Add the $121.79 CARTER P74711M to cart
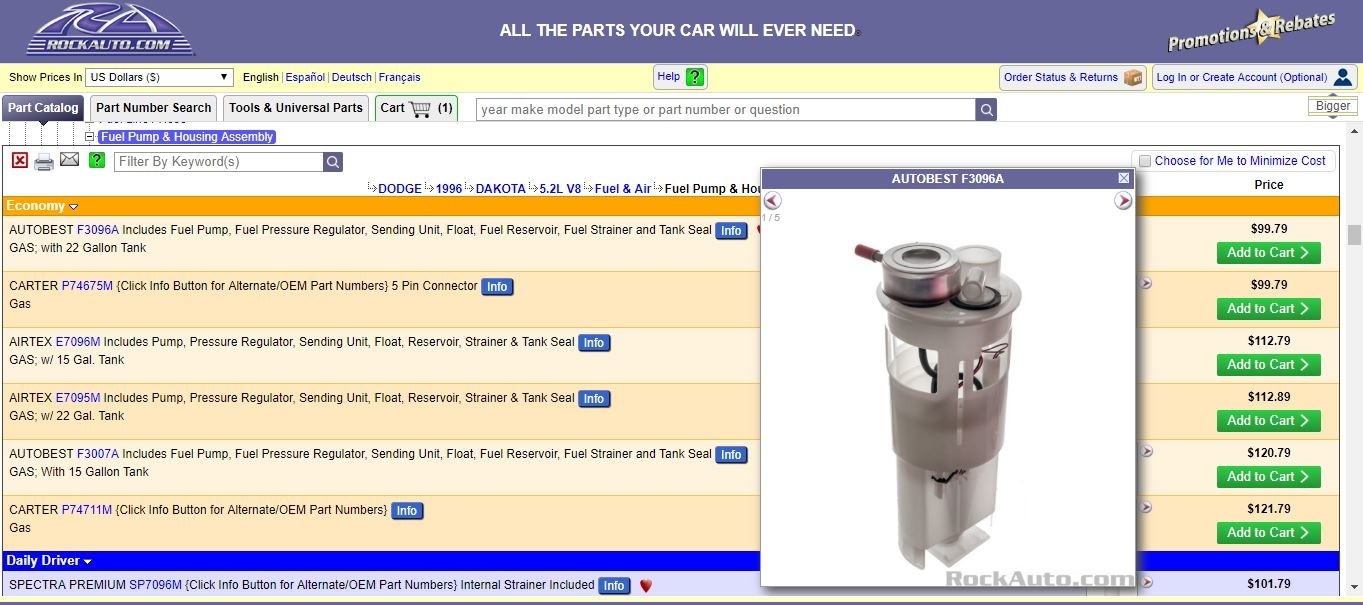This screenshot has height=605, width=1363. click(x=1268, y=533)
